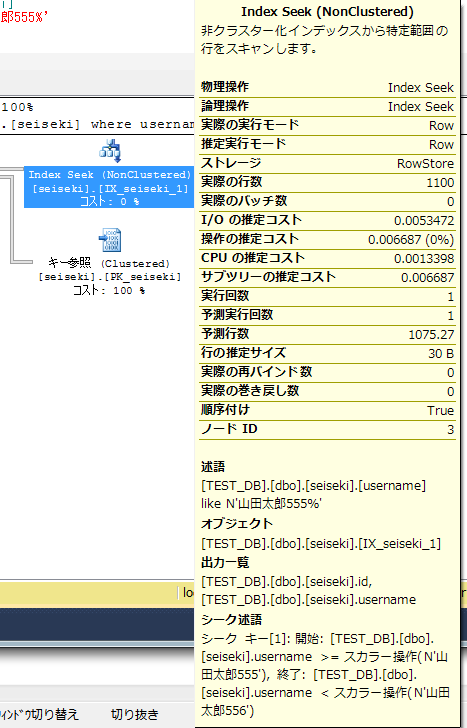Screen dimensions: 467x728
Task: Click output column [seiseki].username line
Action: tap(308, 600)
